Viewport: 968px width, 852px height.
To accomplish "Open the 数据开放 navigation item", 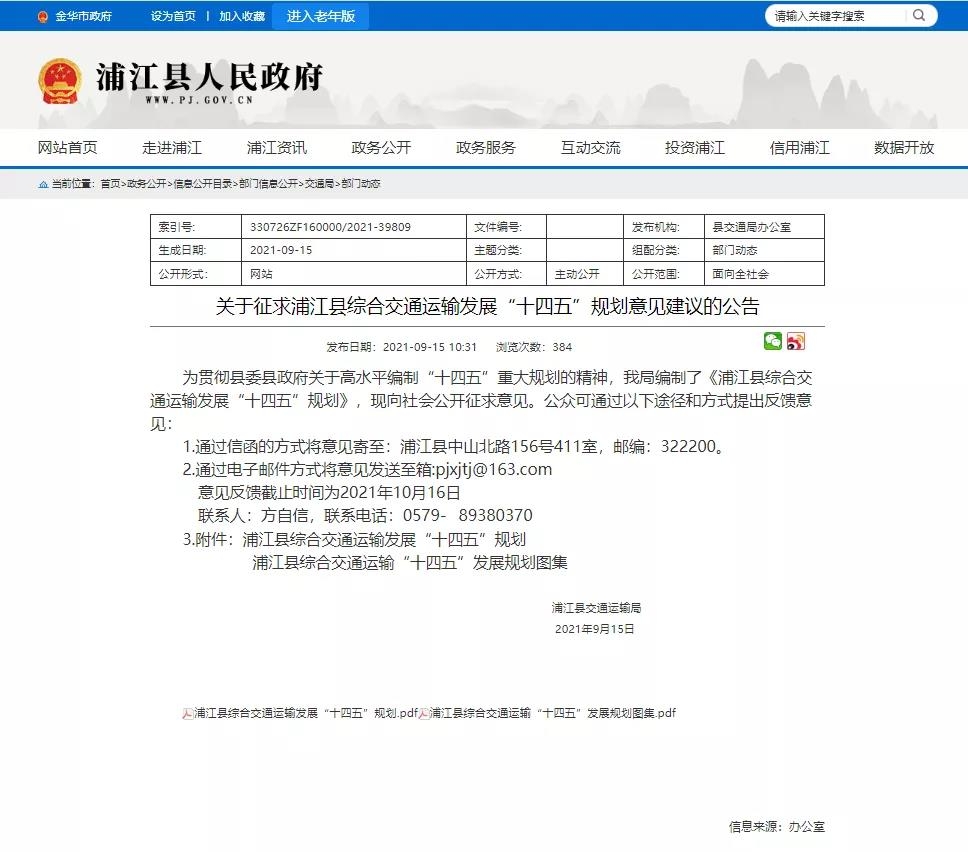I will pyautogui.click(x=904, y=147).
